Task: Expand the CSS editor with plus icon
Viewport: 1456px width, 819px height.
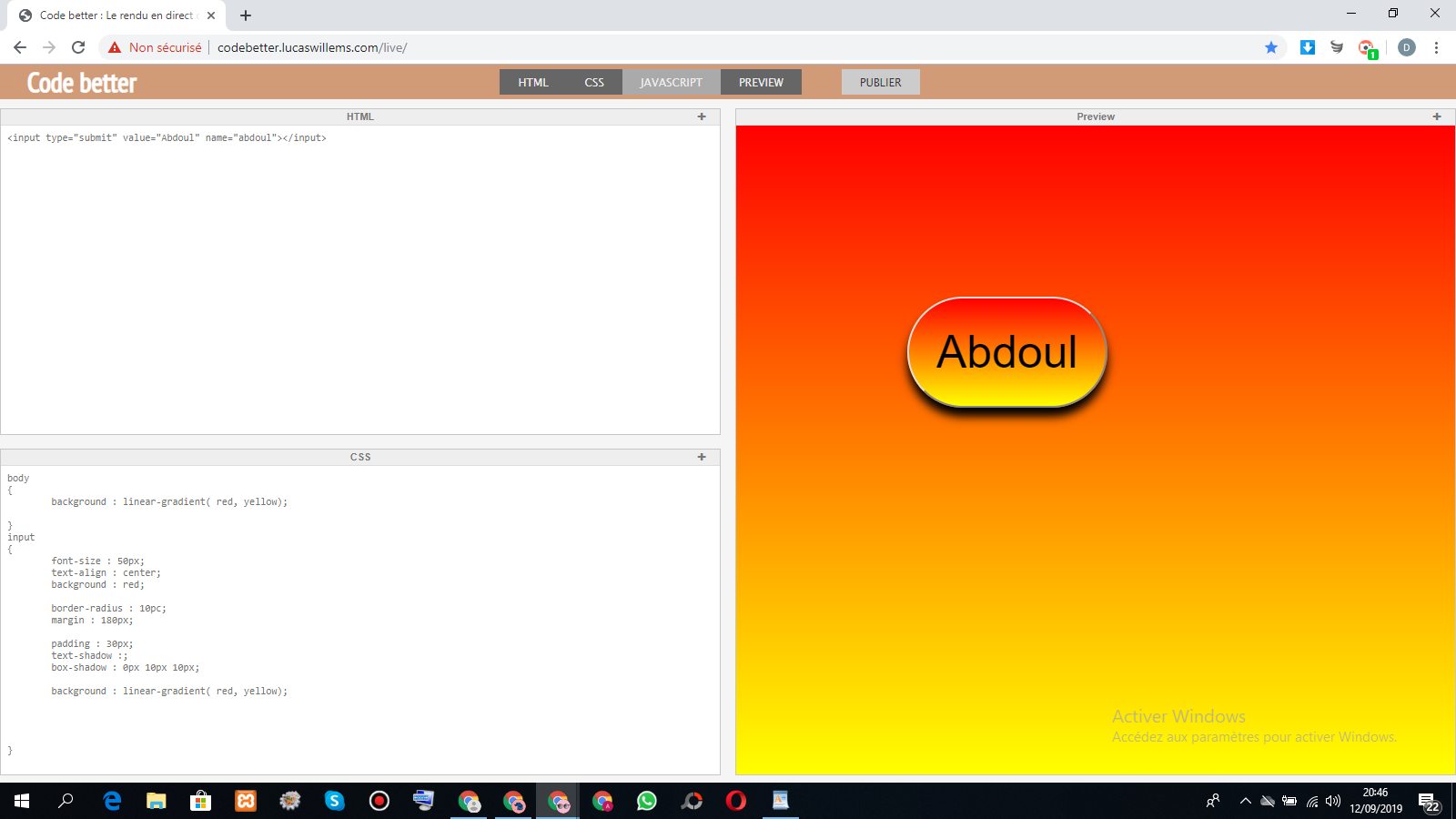Action: 702,457
